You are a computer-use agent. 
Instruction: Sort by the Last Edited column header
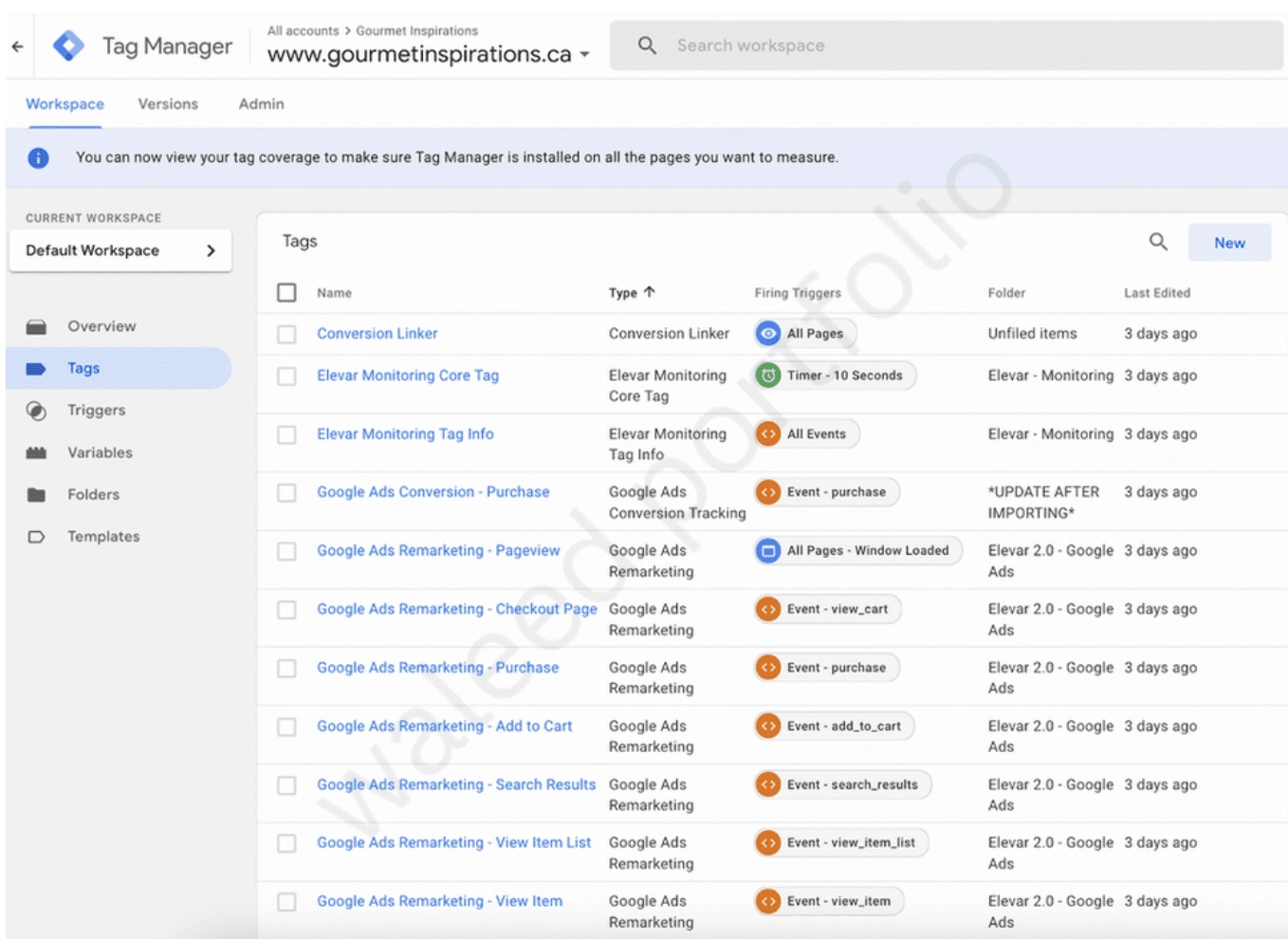pos(1157,293)
